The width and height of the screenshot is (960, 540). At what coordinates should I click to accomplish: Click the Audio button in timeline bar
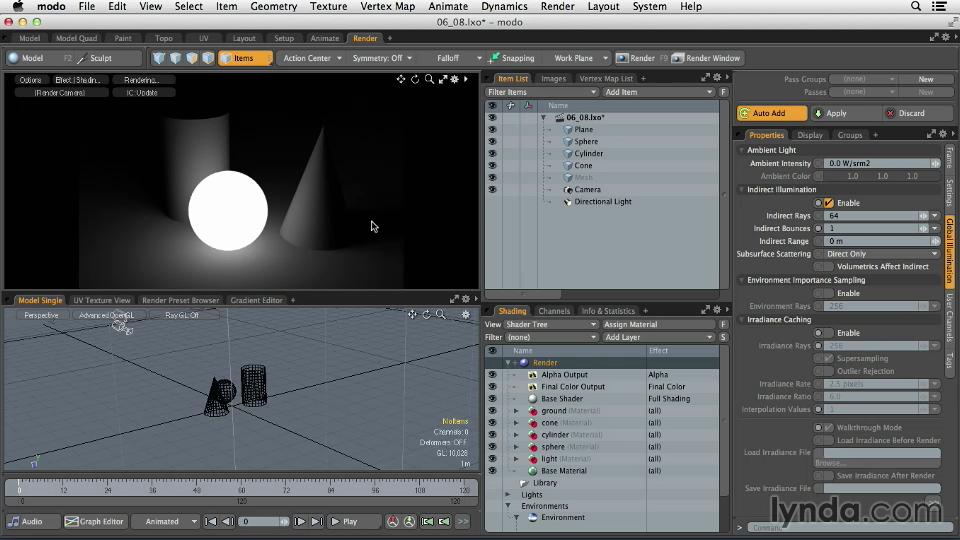click(26, 521)
